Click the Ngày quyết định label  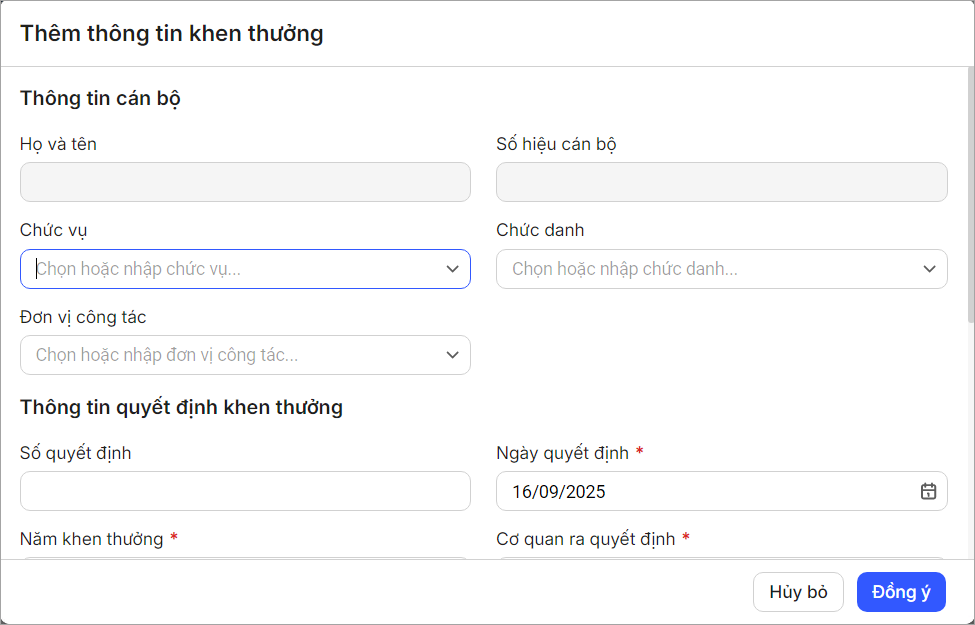562,453
